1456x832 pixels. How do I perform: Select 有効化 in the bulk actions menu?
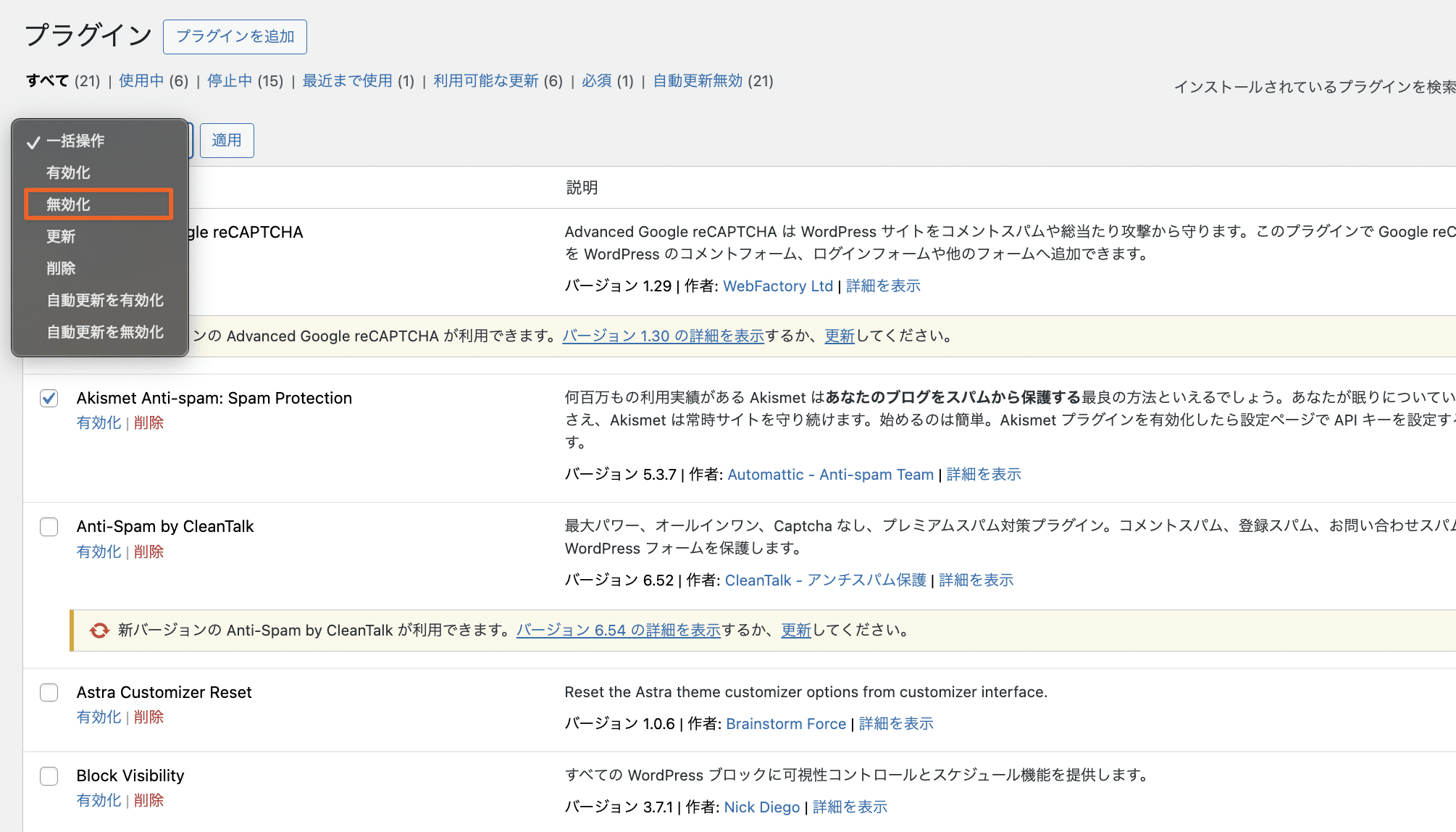pos(69,172)
